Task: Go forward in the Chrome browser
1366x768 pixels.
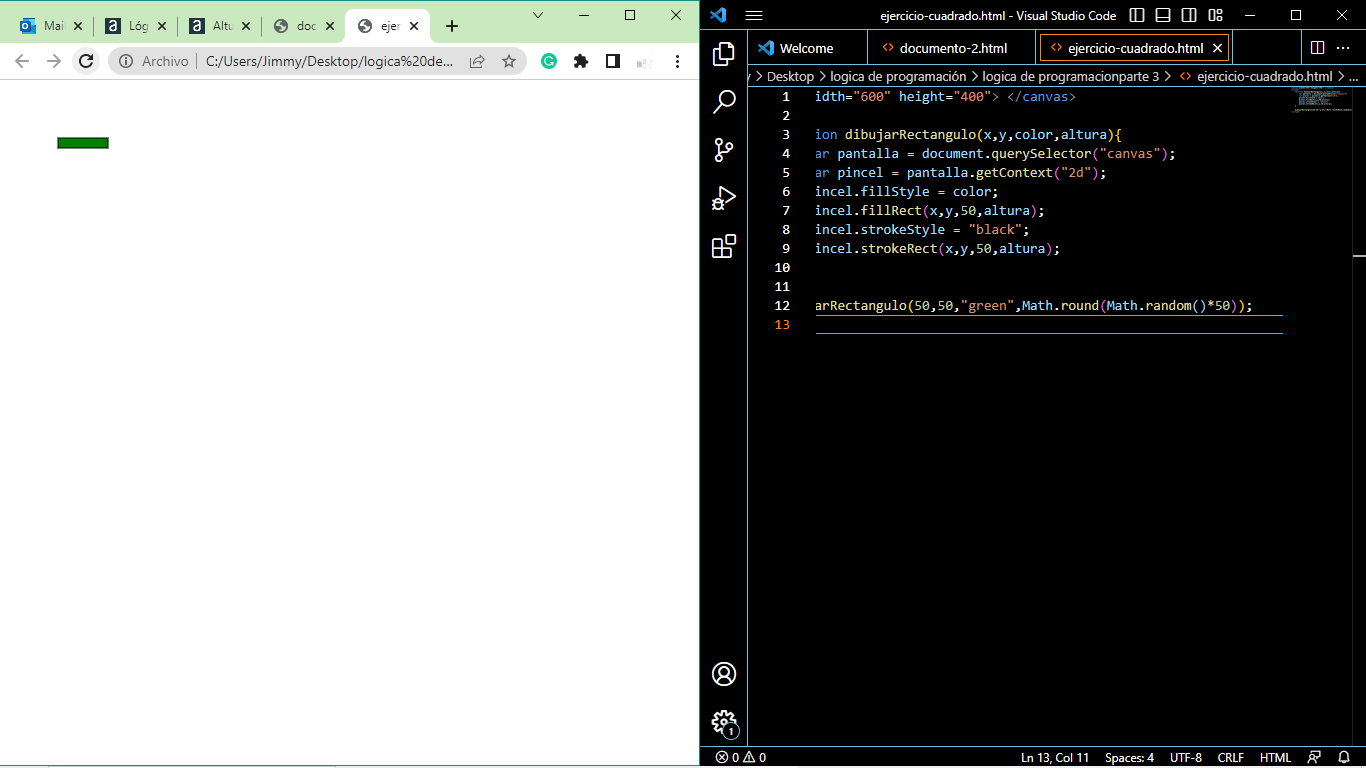Action: (x=54, y=61)
